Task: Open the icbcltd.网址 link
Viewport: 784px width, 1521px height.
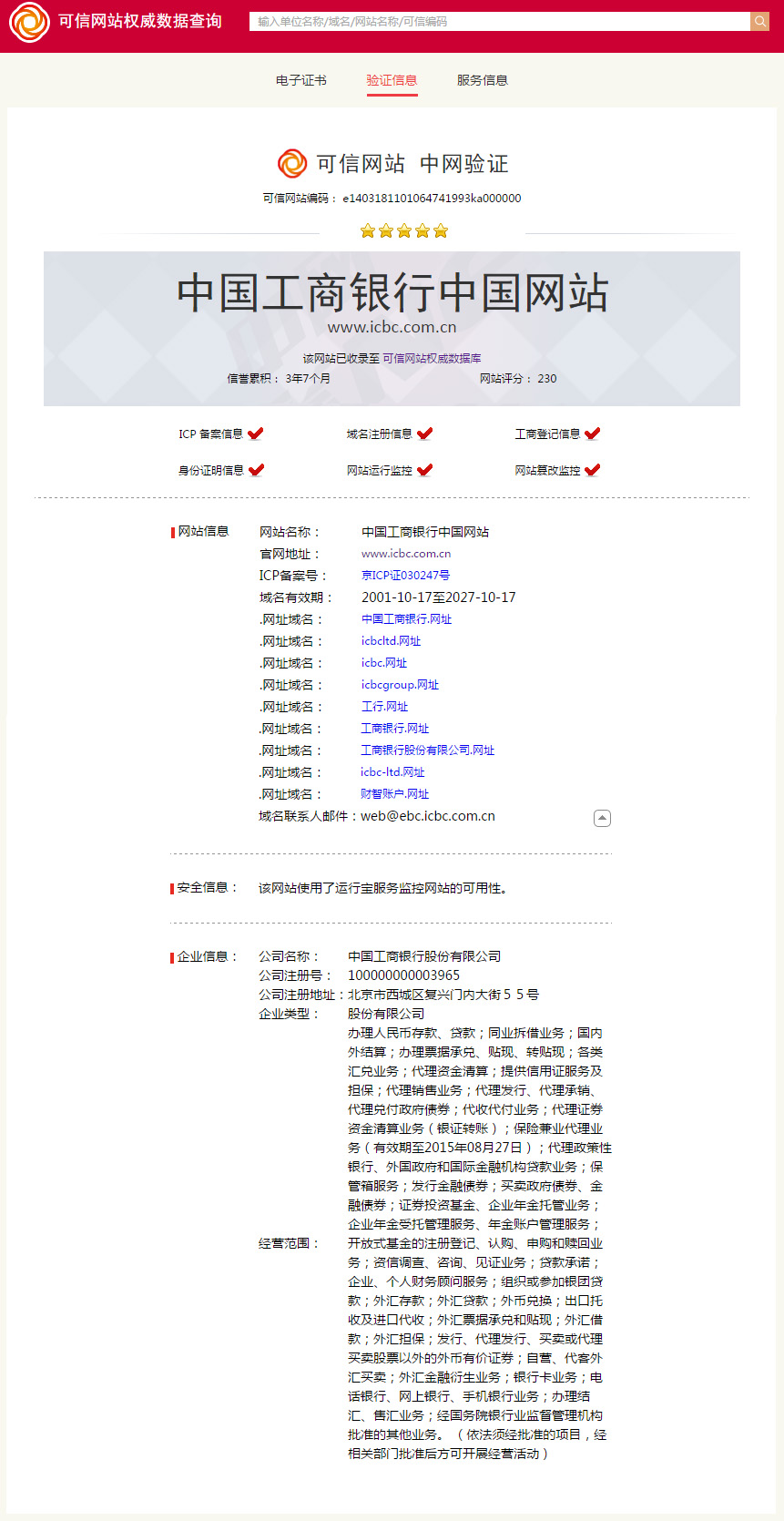Action: 391,641
